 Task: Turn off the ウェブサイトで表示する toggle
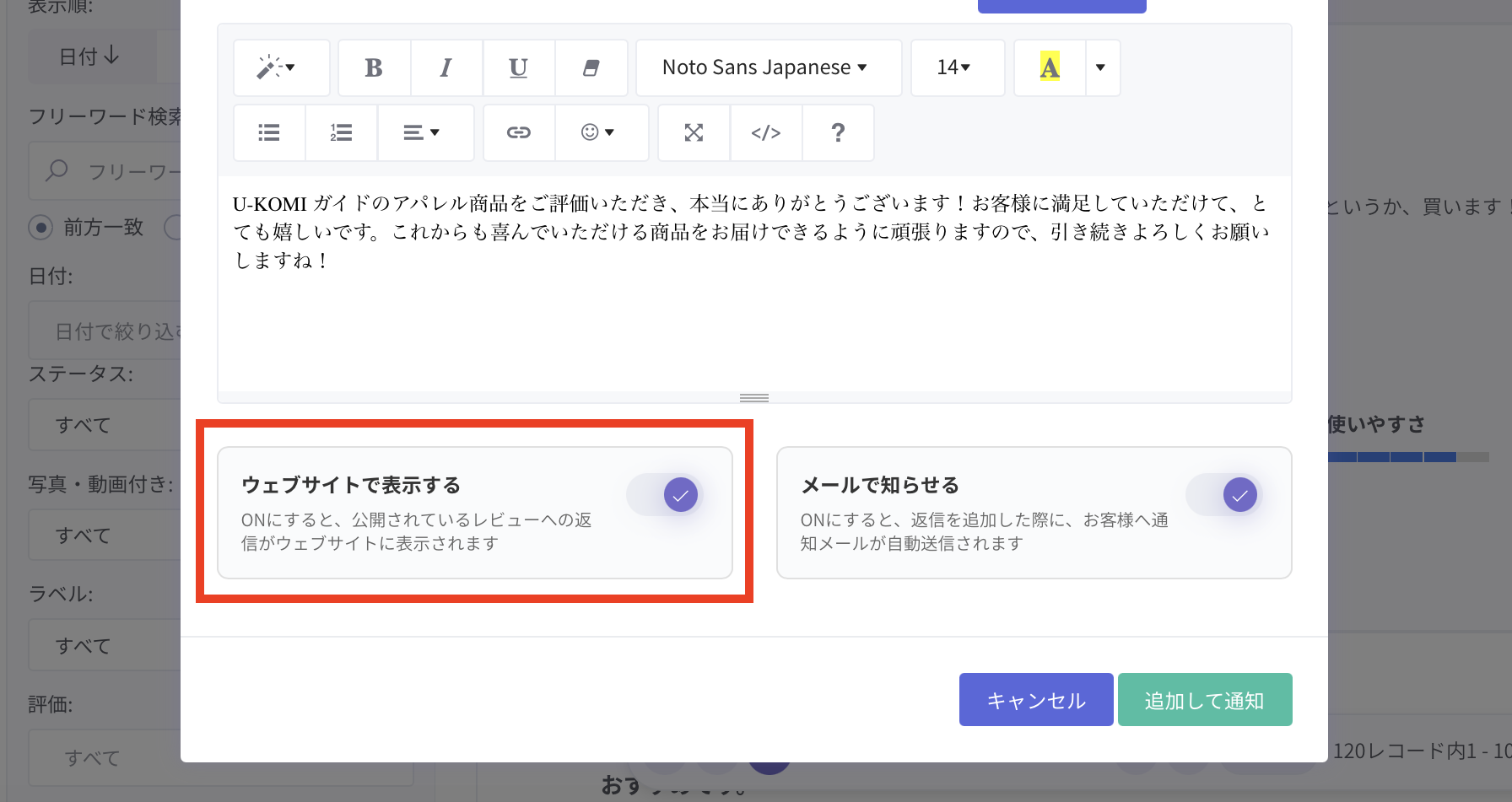pos(665,495)
